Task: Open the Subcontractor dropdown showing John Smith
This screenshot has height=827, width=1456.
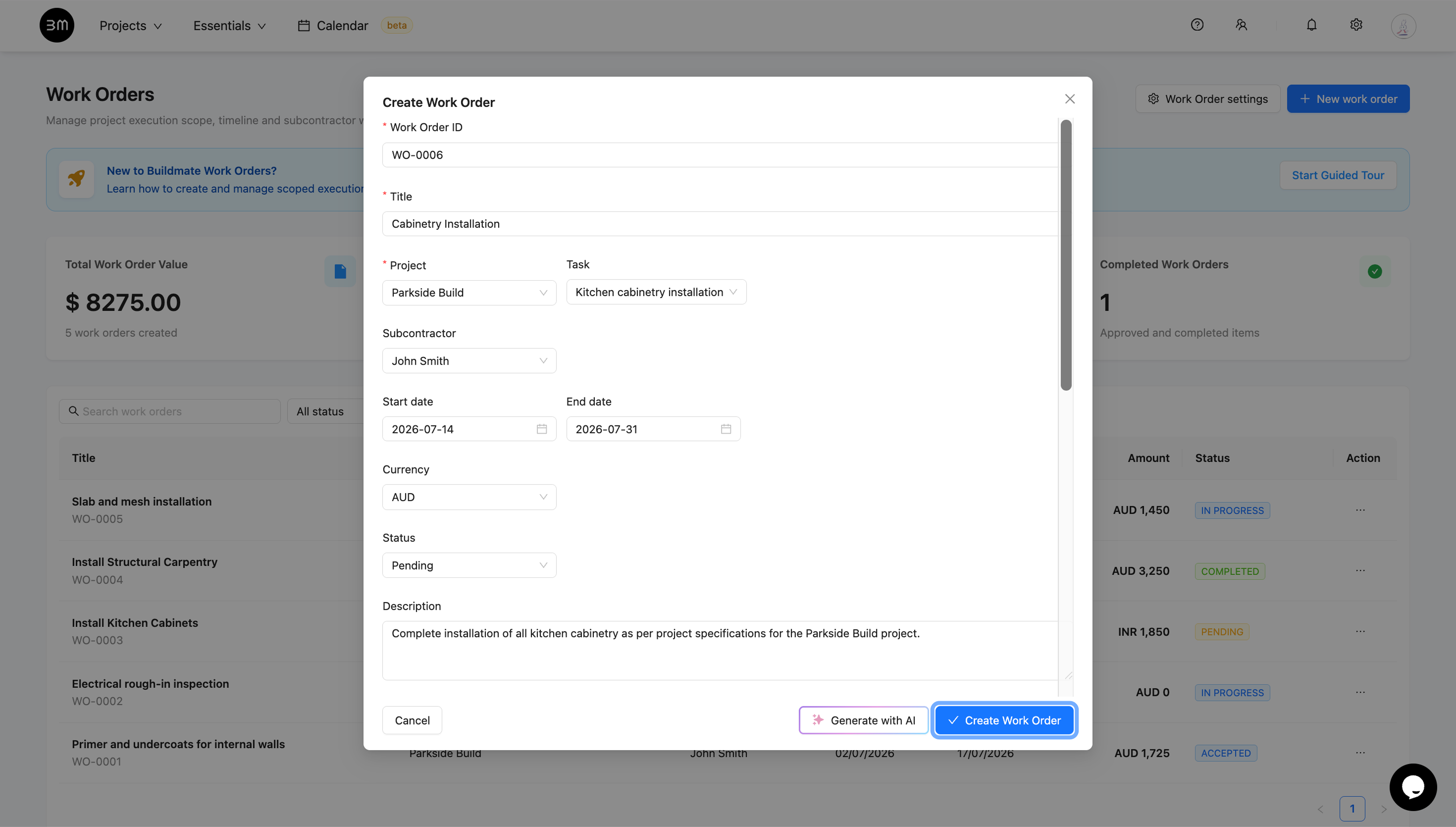Action: click(469, 361)
